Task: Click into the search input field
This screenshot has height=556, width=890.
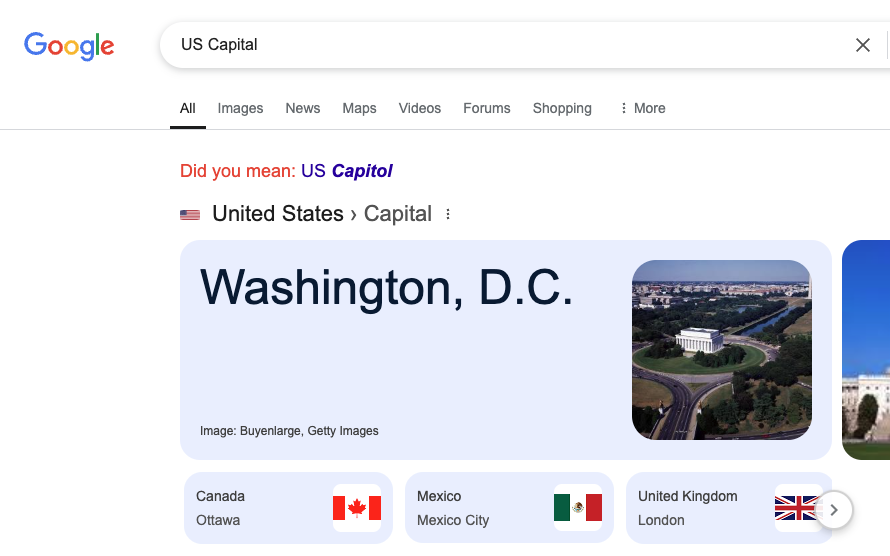Action: tap(500, 45)
